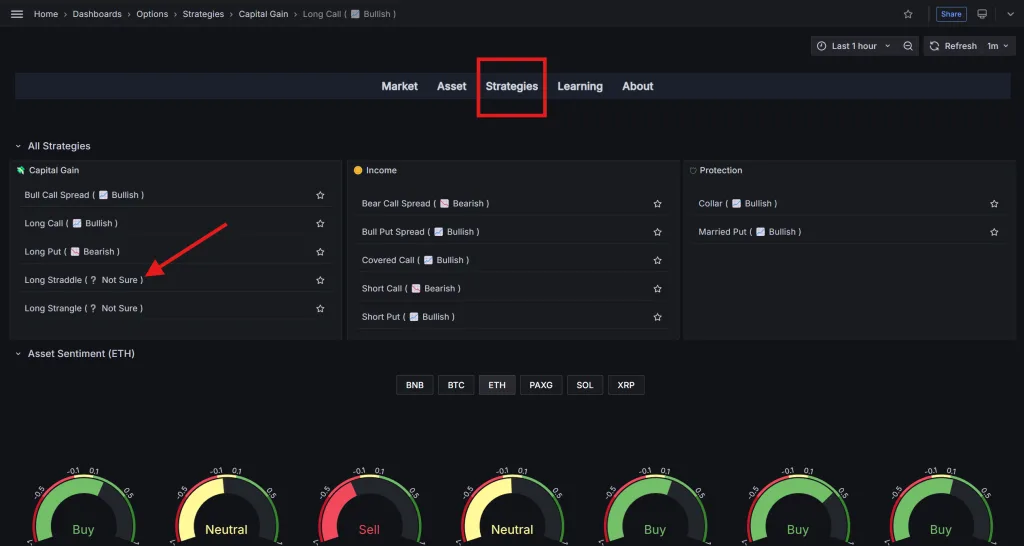Screen dimensions: 1024x546
Task: Favorite the Married Put strategy
Action: tap(994, 232)
